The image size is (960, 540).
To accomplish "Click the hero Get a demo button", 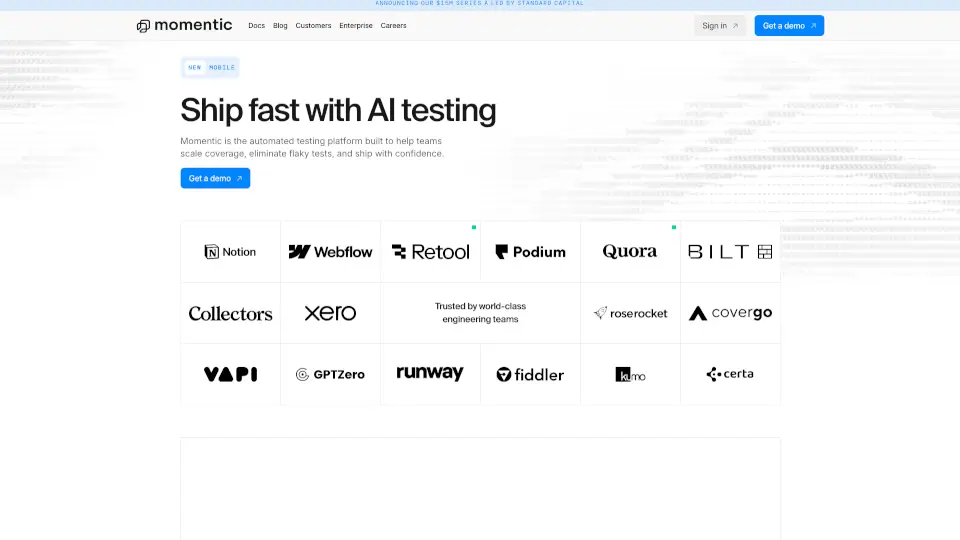I will (215, 178).
